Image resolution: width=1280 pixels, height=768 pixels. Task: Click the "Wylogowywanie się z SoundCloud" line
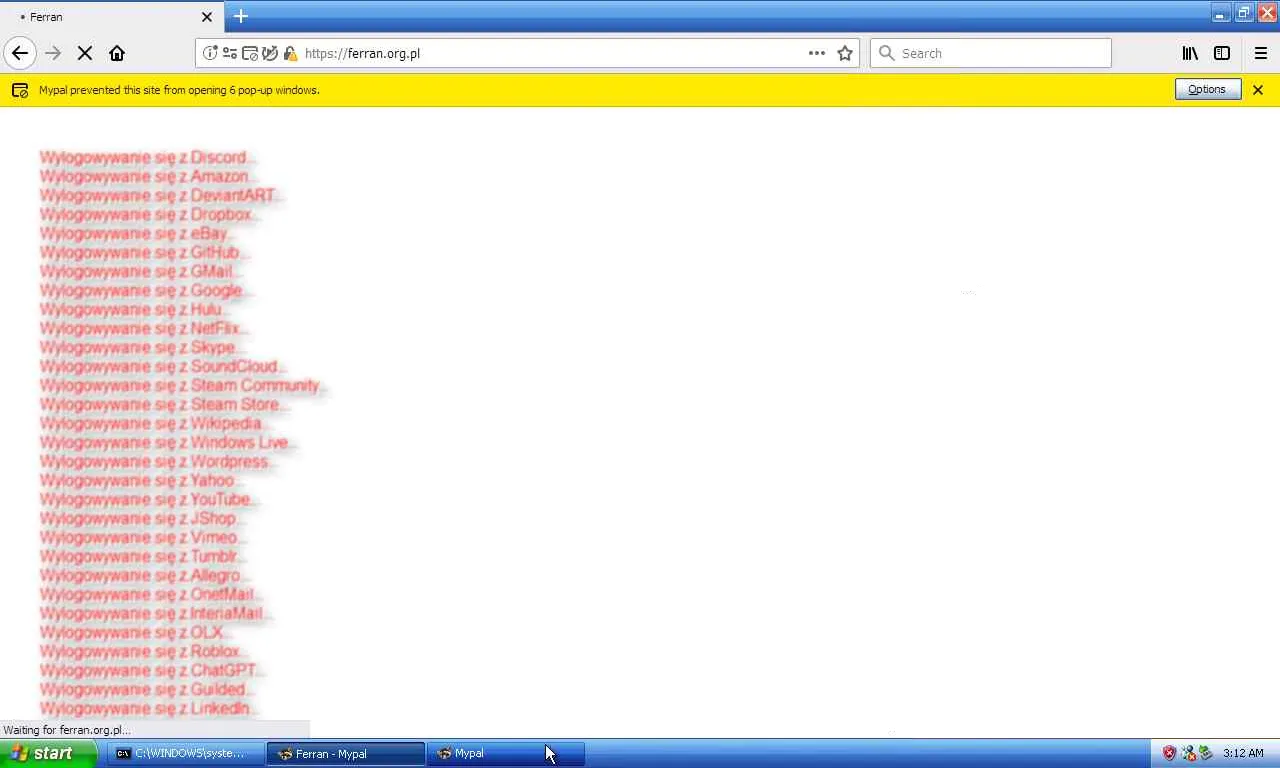[x=162, y=366]
